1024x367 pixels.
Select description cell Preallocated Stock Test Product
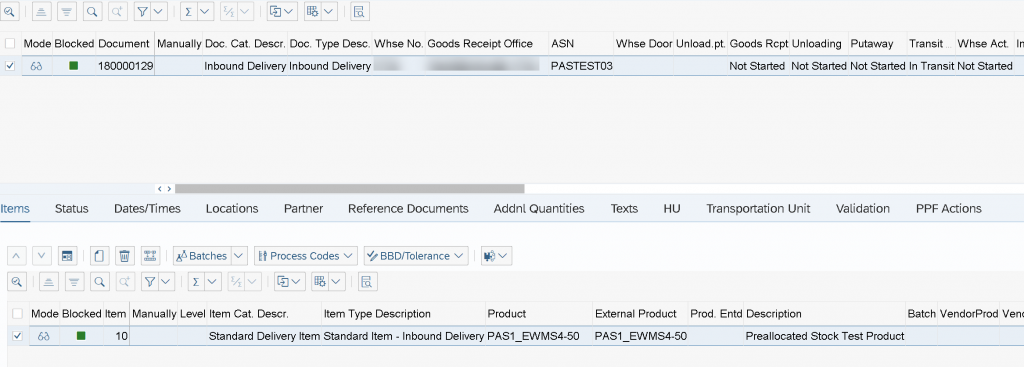[825, 336]
